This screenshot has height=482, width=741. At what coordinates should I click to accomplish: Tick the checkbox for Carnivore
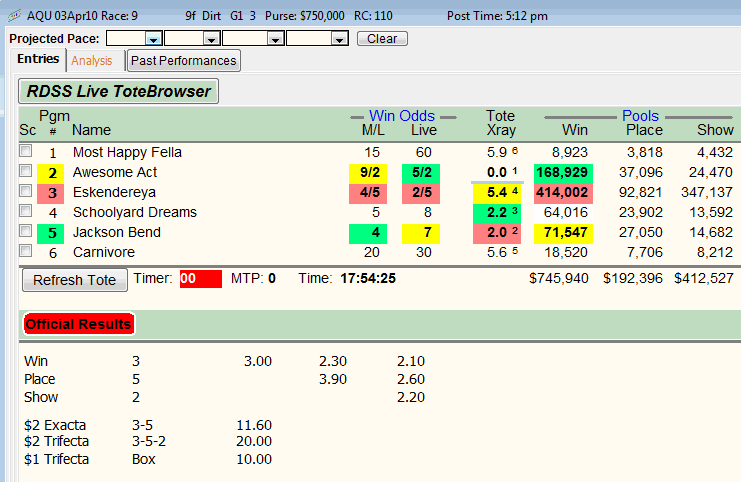[26, 250]
